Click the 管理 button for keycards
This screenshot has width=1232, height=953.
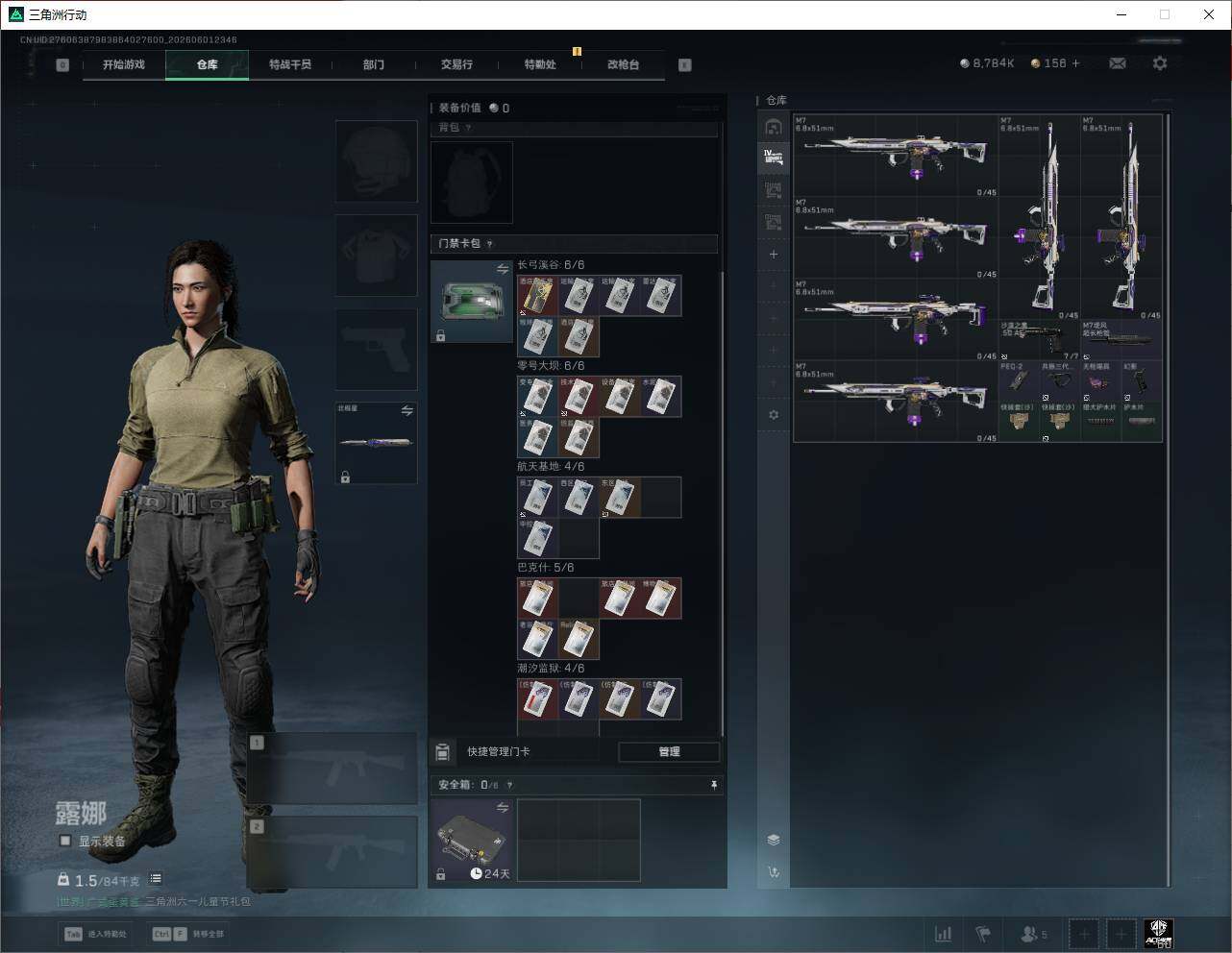[669, 751]
